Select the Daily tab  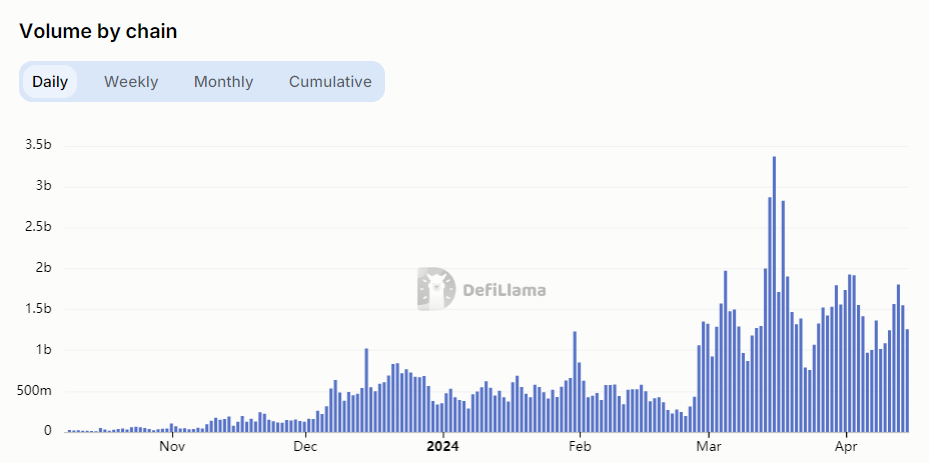coord(50,82)
